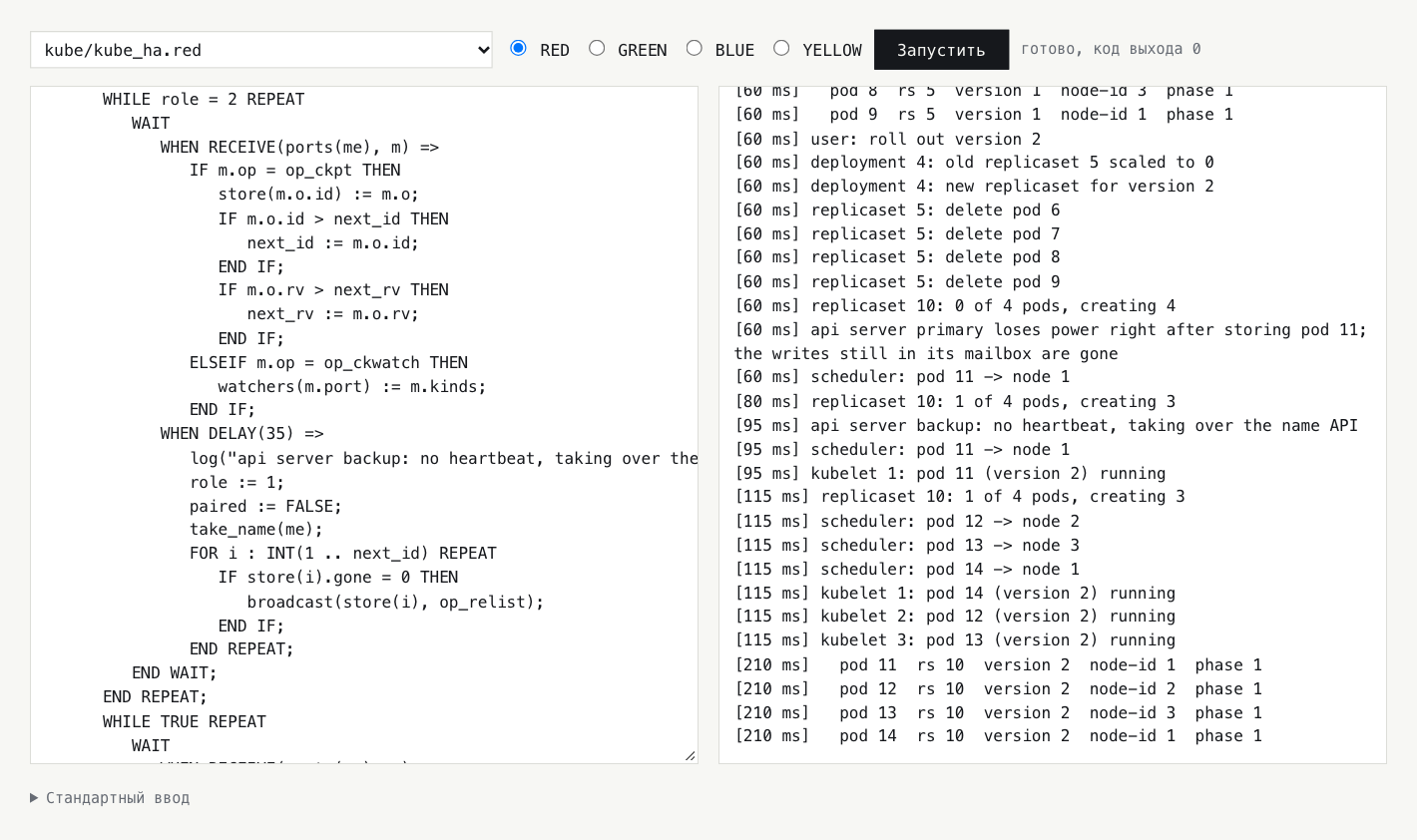Click output line 'user: roll out version 2'

point(888,139)
